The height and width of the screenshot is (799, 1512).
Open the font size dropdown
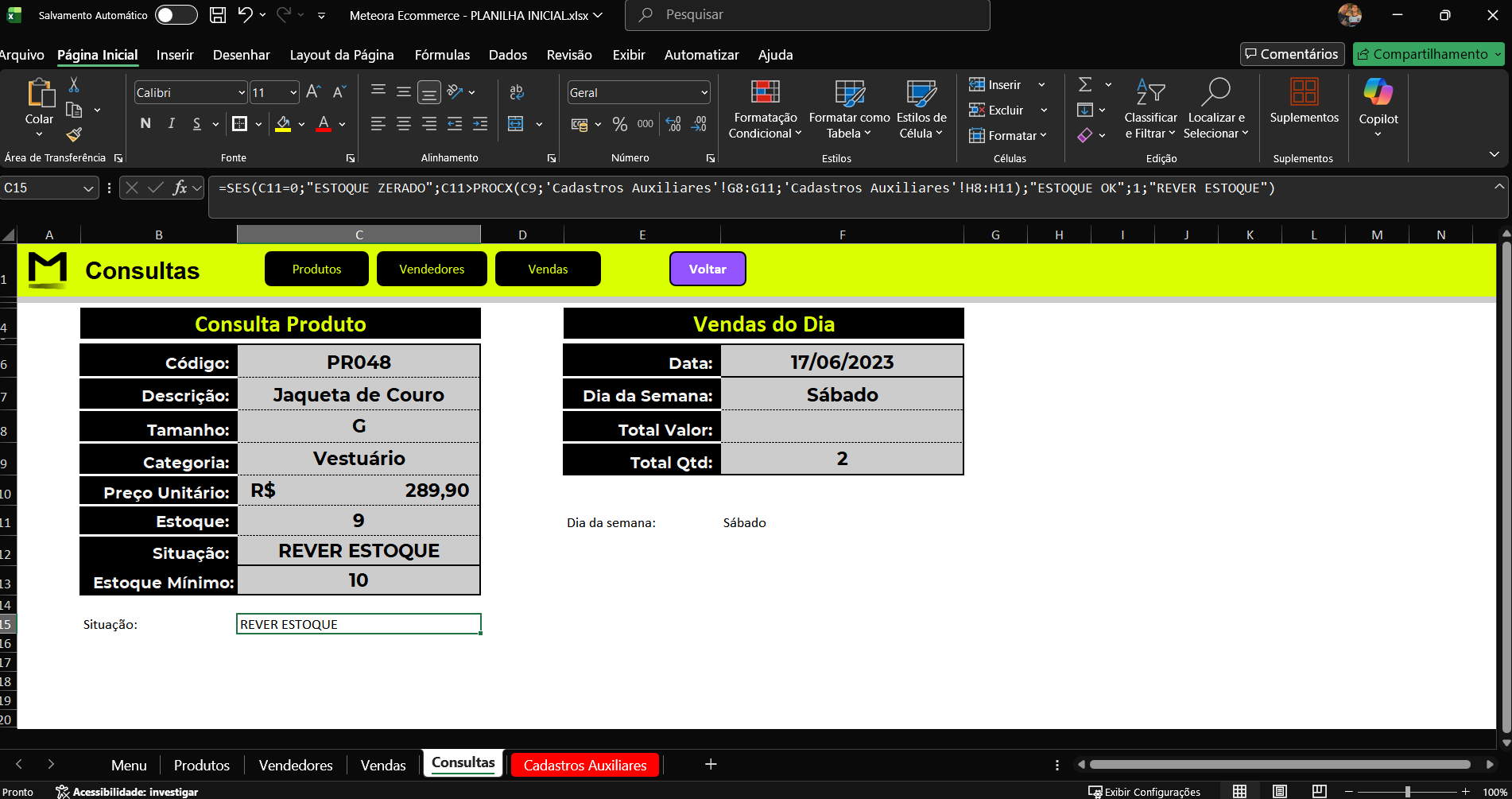293,93
